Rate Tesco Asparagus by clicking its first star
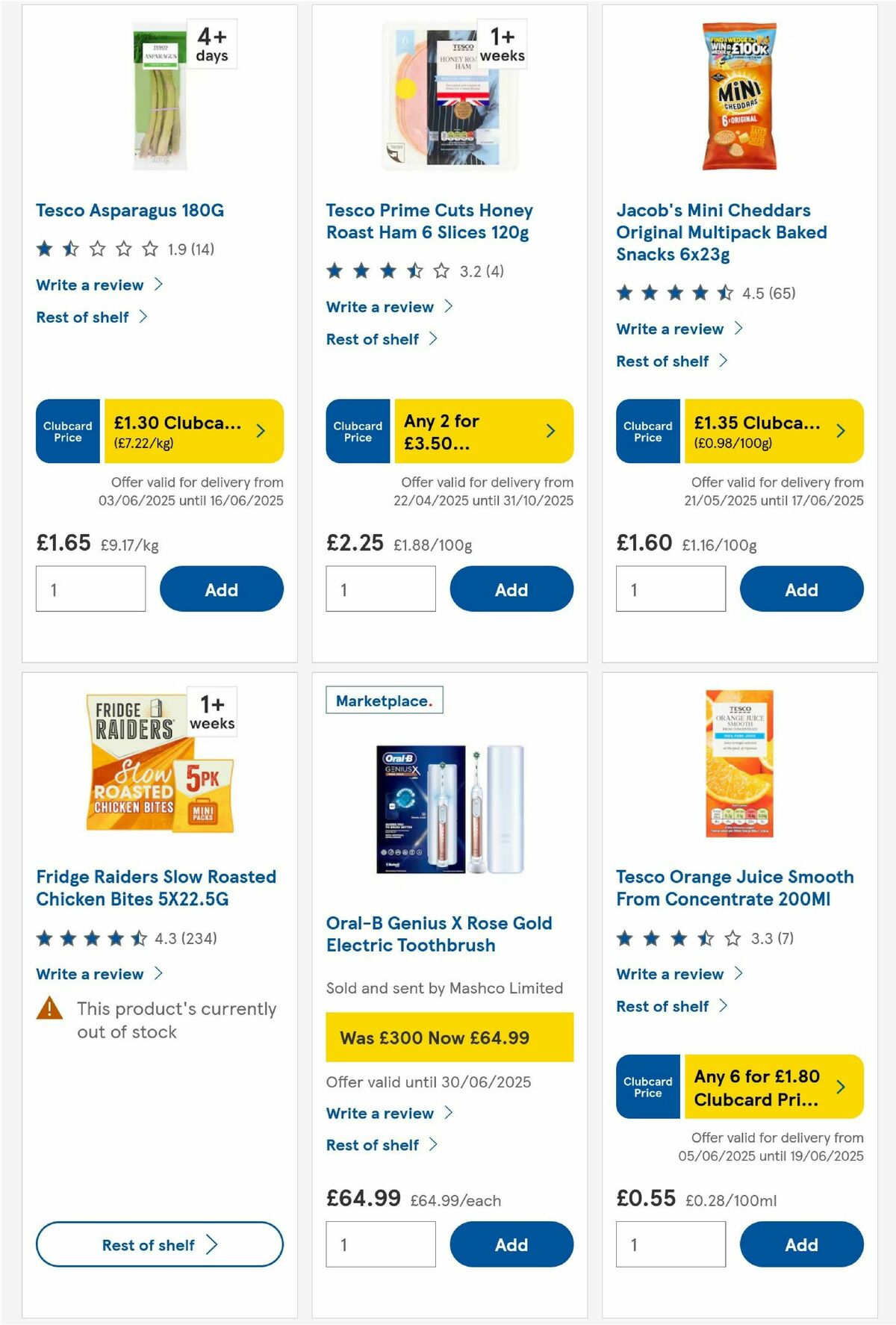 43,249
